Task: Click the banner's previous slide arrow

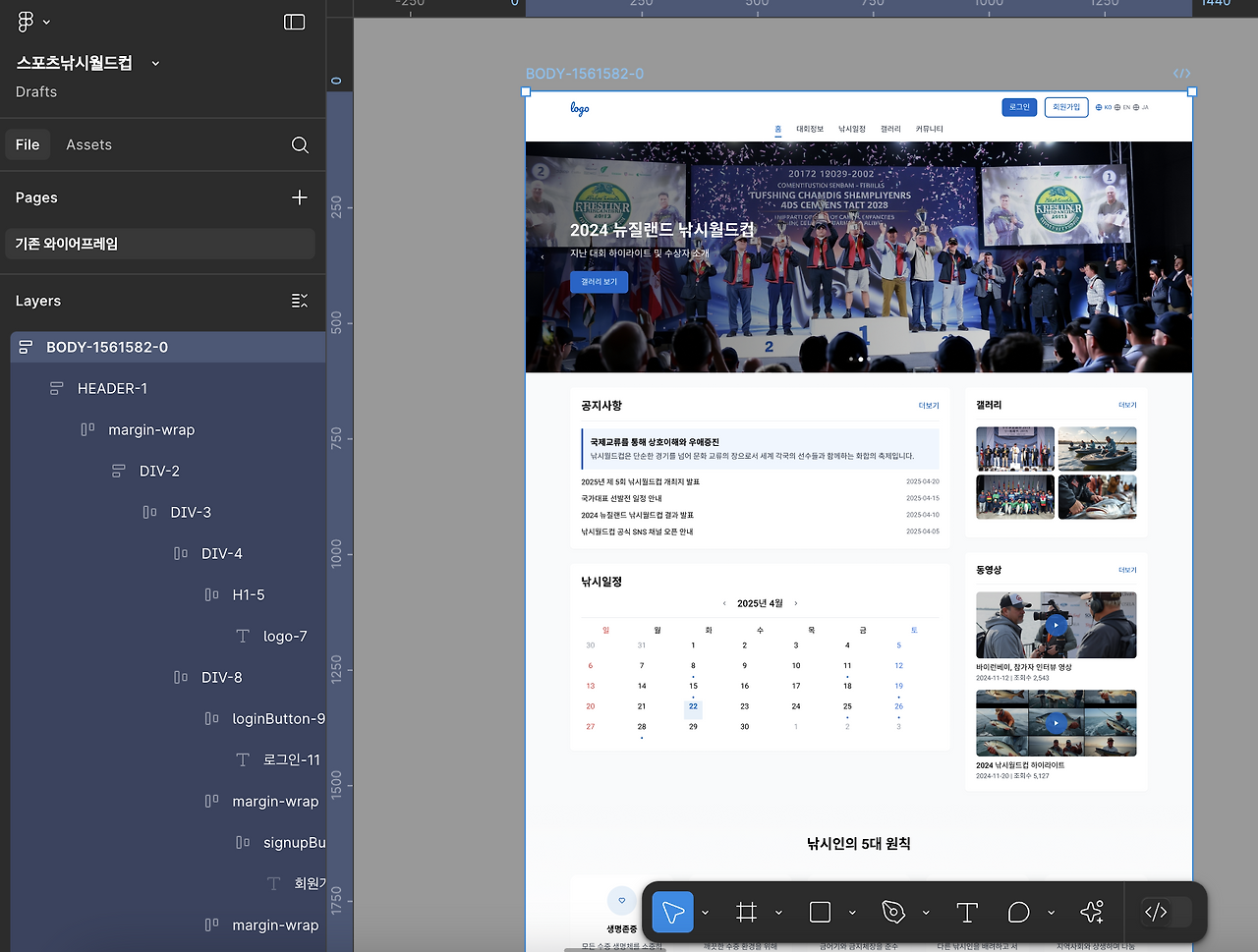Action: click(543, 257)
